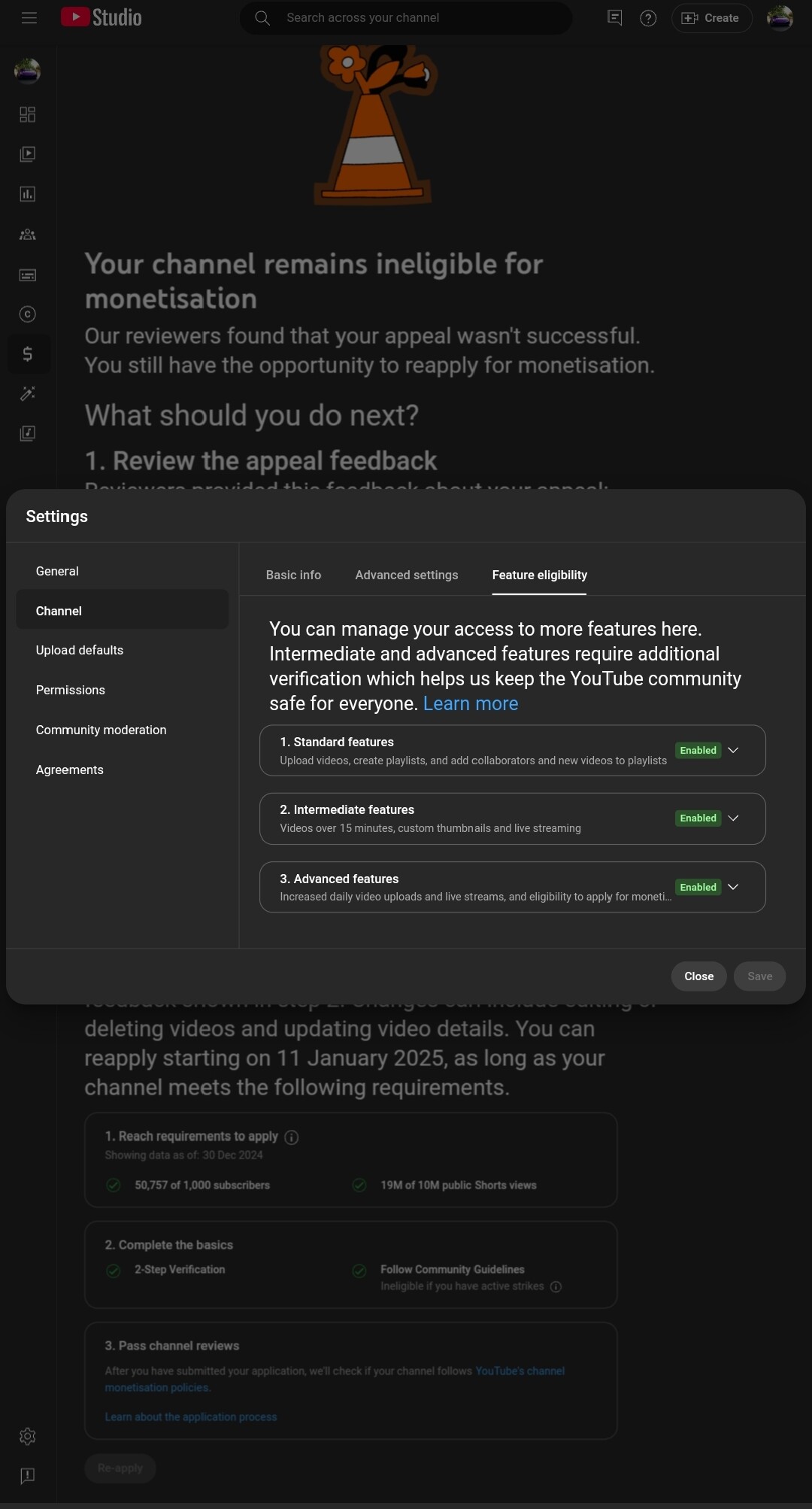Open Analytics bar chart icon in sidebar
This screenshot has width=812, height=1509.
click(x=28, y=194)
